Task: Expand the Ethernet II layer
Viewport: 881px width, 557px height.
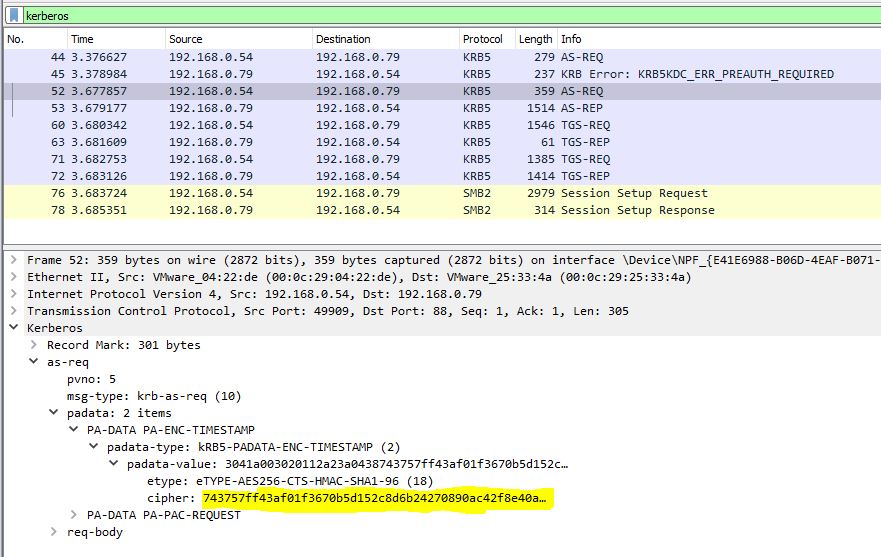Action: 13,277
